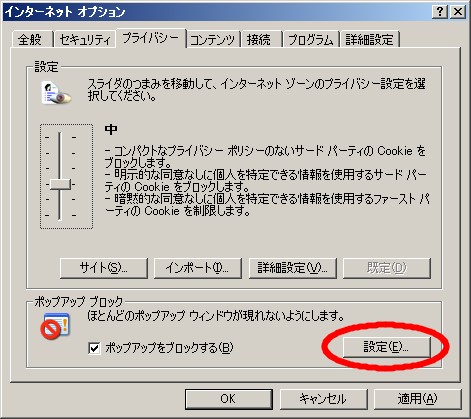Toggle ポップアップをブロックする checkbox
The image size is (471, 419).
(x=94, y=348)
